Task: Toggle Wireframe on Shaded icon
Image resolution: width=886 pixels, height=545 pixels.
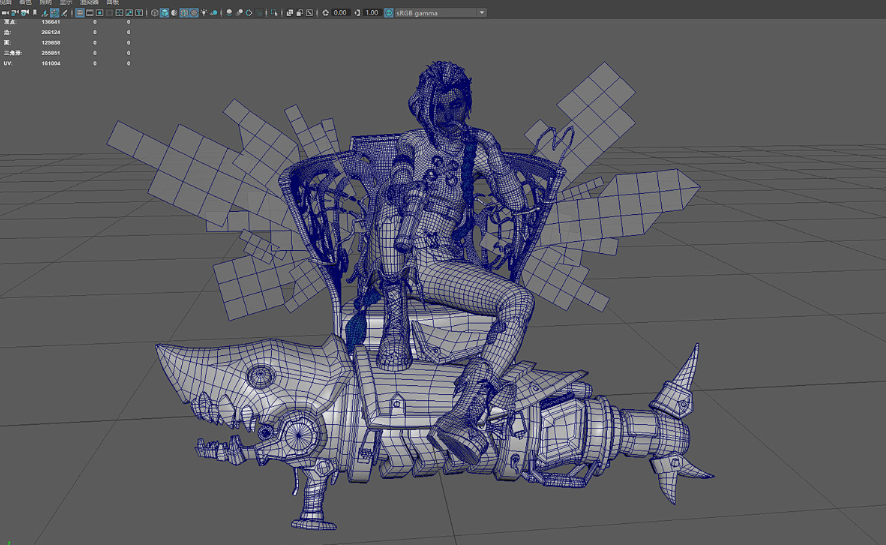Action: pos(184,12)
